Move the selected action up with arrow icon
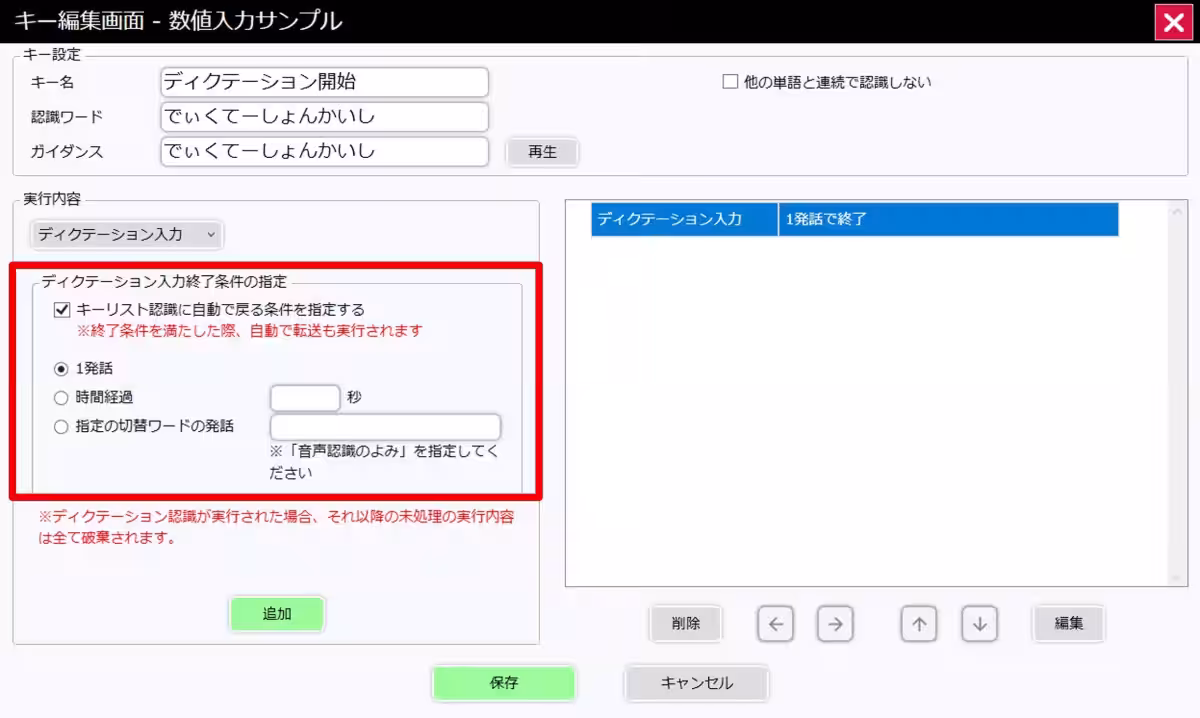 pos(917,624)
